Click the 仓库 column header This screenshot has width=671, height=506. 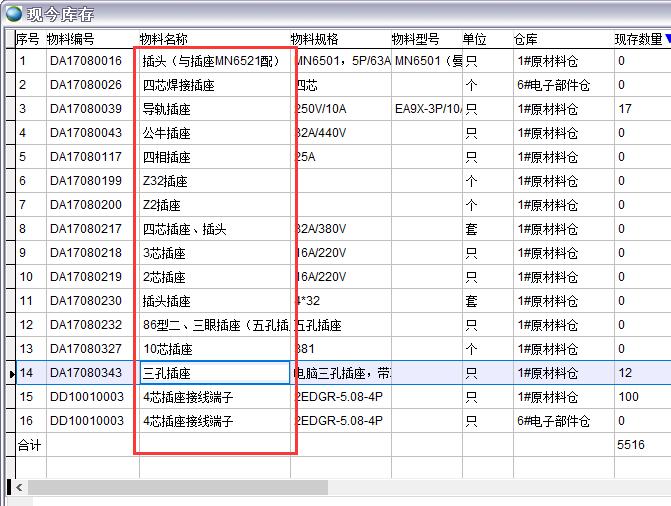pos(526,39)
